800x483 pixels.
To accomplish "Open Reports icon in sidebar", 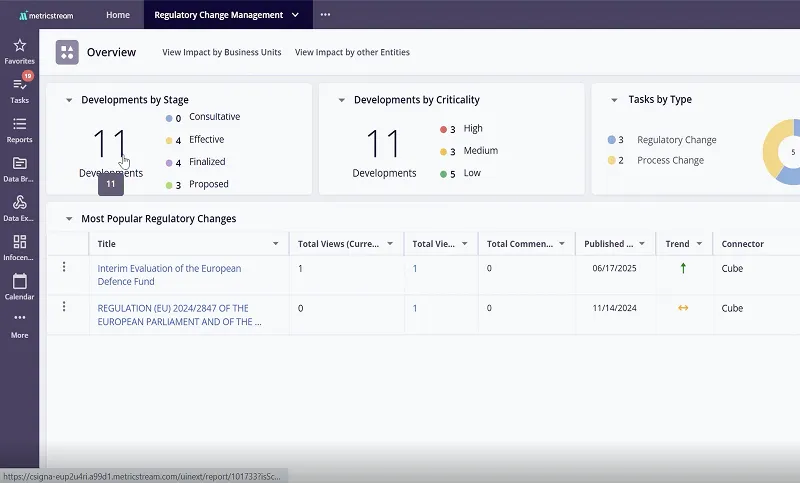I will pyautogui.click(x=19, y=124).
